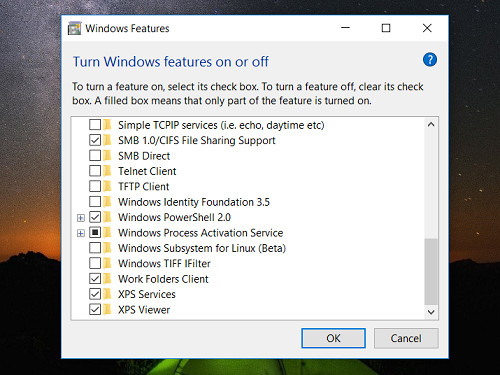The image size is (500, 375).
Task: Click the folder icon beside Work Folders Client
Action: point(107,279)
